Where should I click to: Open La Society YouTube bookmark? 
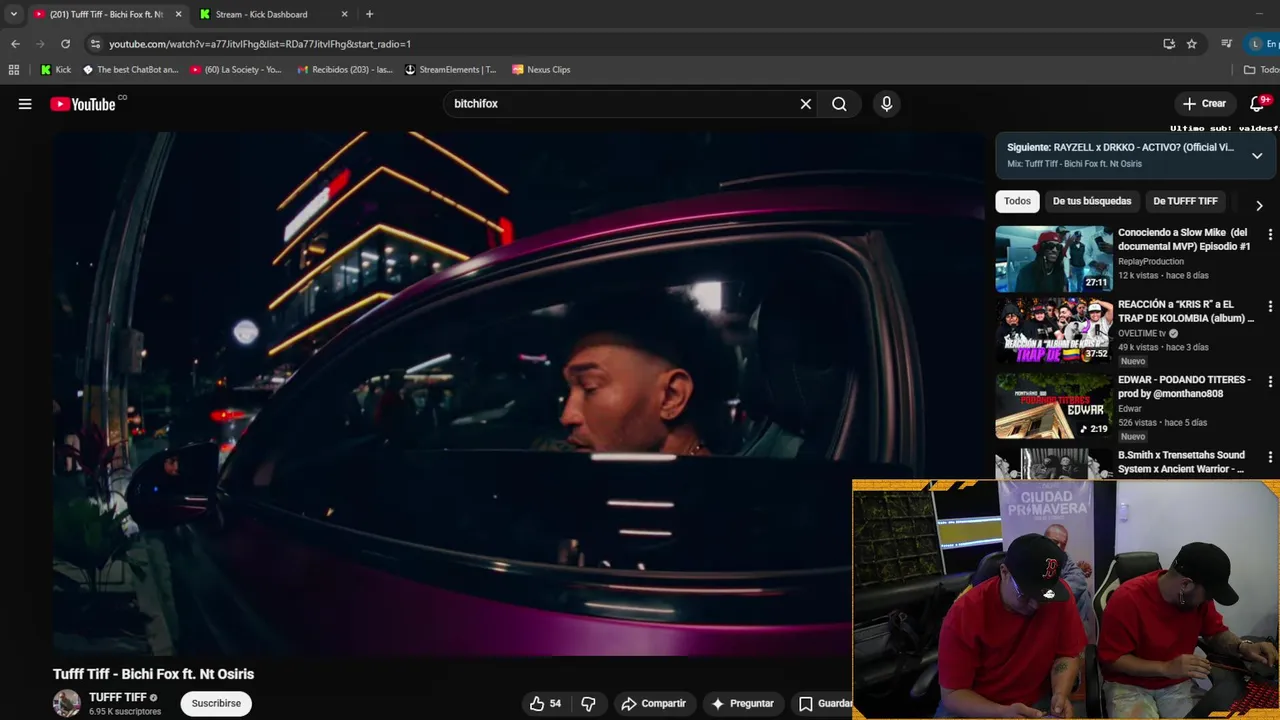(236, 70)
